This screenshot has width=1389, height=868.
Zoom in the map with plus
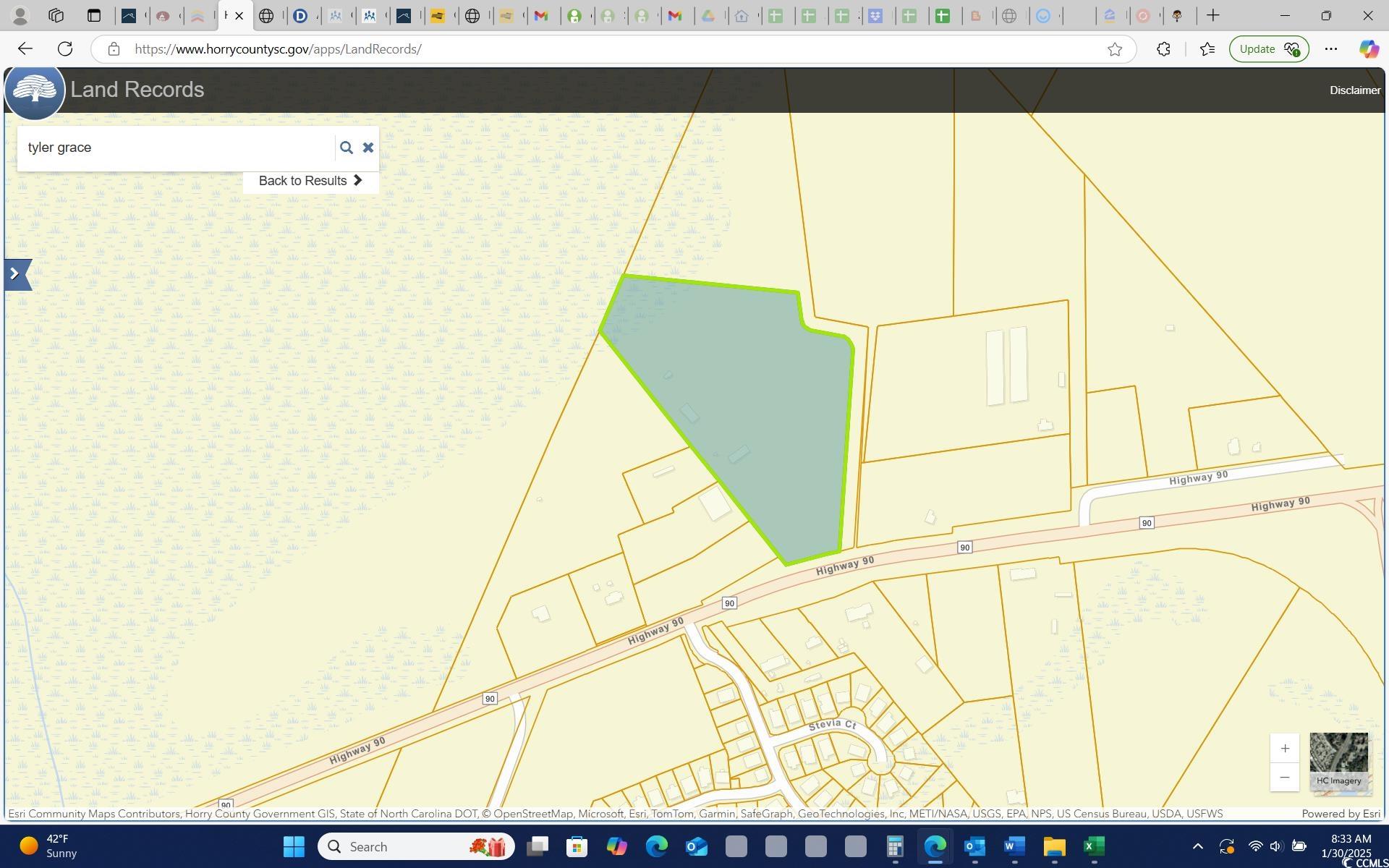click(x=1284, y=749)
